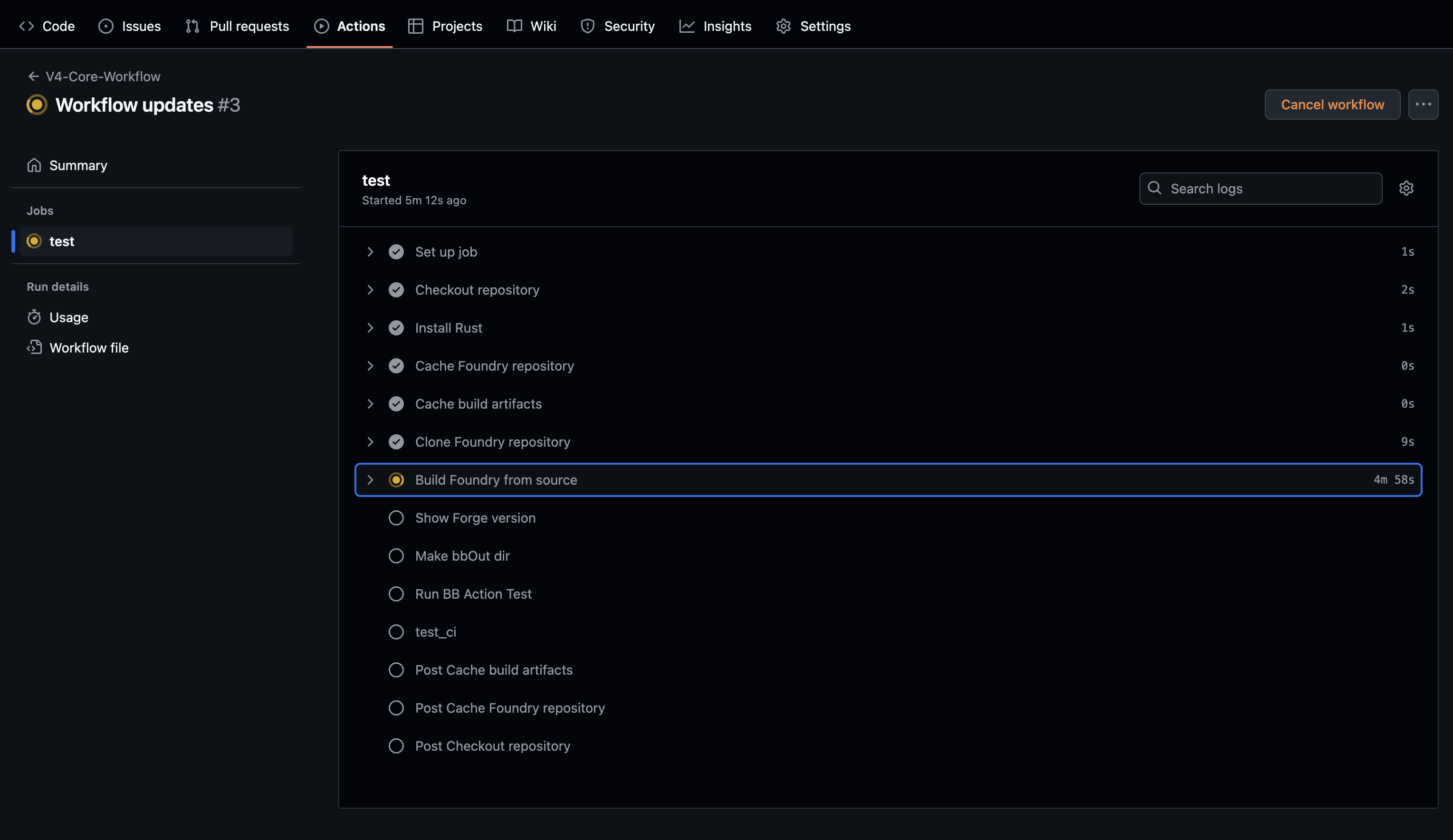Click the running status icon beside test job

tap(34, 241)
